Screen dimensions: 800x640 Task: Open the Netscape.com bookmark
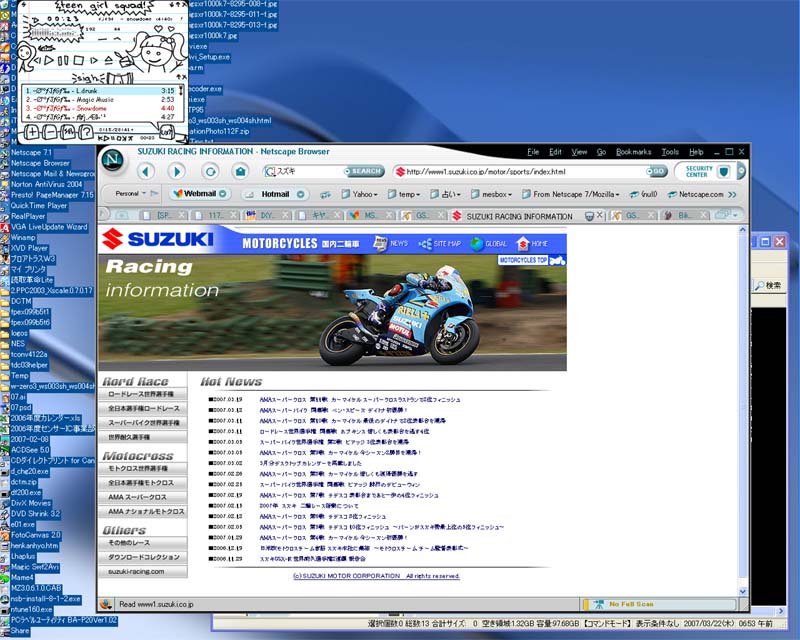tap(695, 194)
